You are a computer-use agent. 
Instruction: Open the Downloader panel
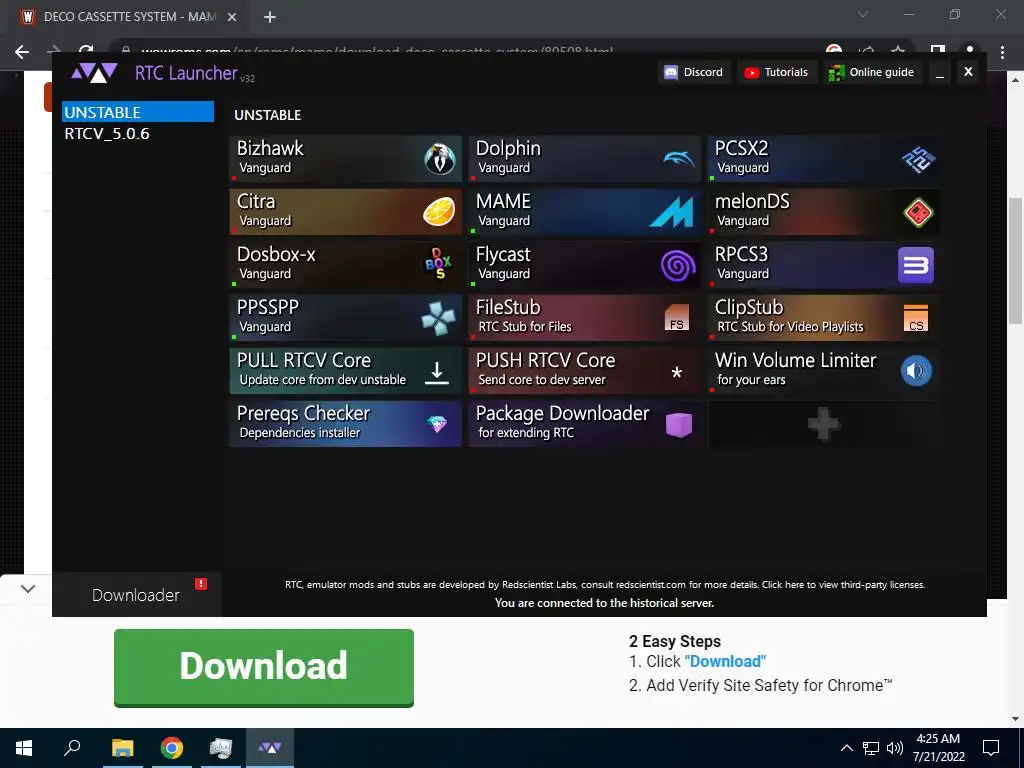(x=136, y=595)
